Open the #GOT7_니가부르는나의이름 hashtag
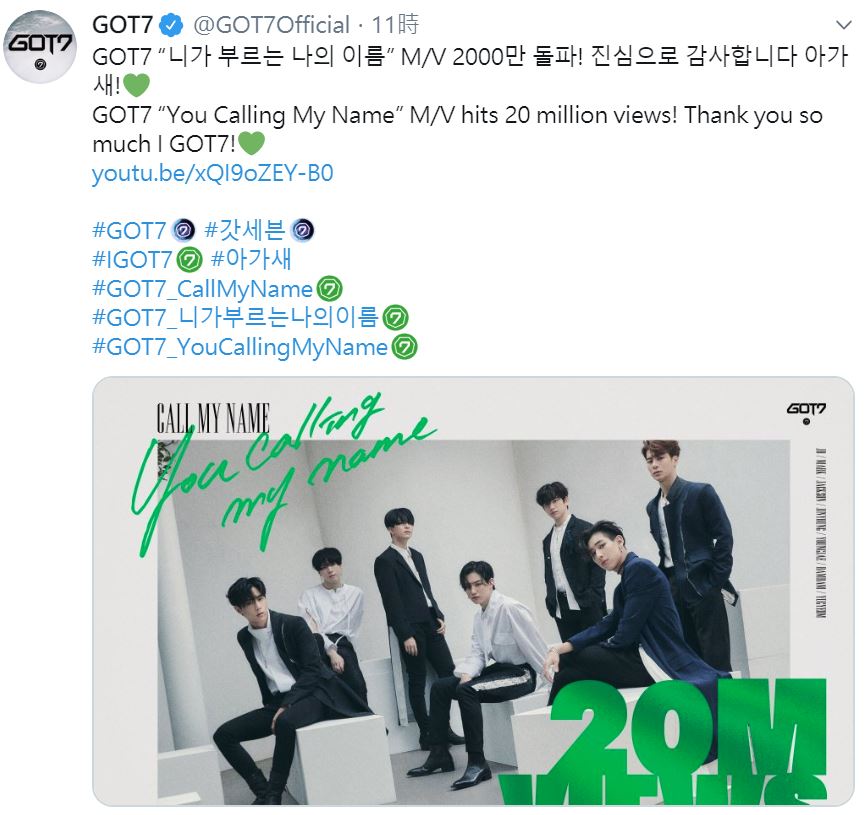This screenshot has height=815, width=868. click(236, 318)
